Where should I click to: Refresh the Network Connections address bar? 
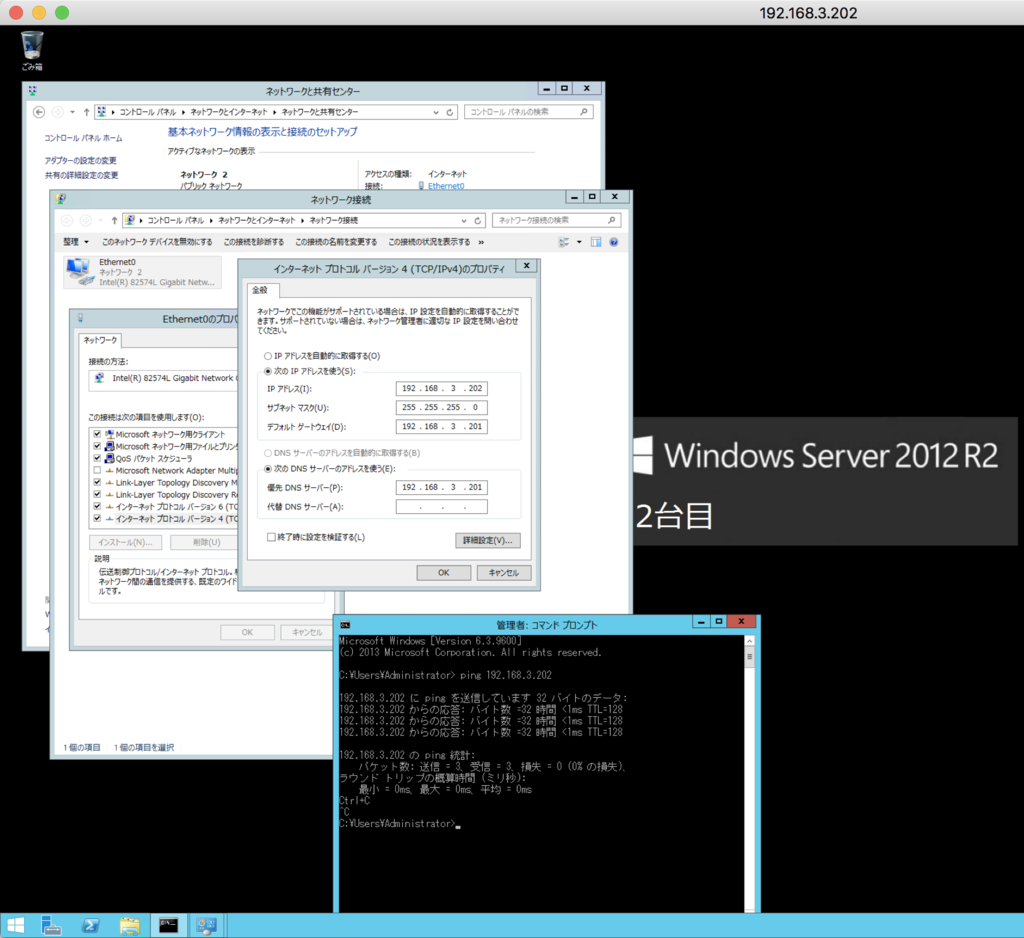pos(477,221)
